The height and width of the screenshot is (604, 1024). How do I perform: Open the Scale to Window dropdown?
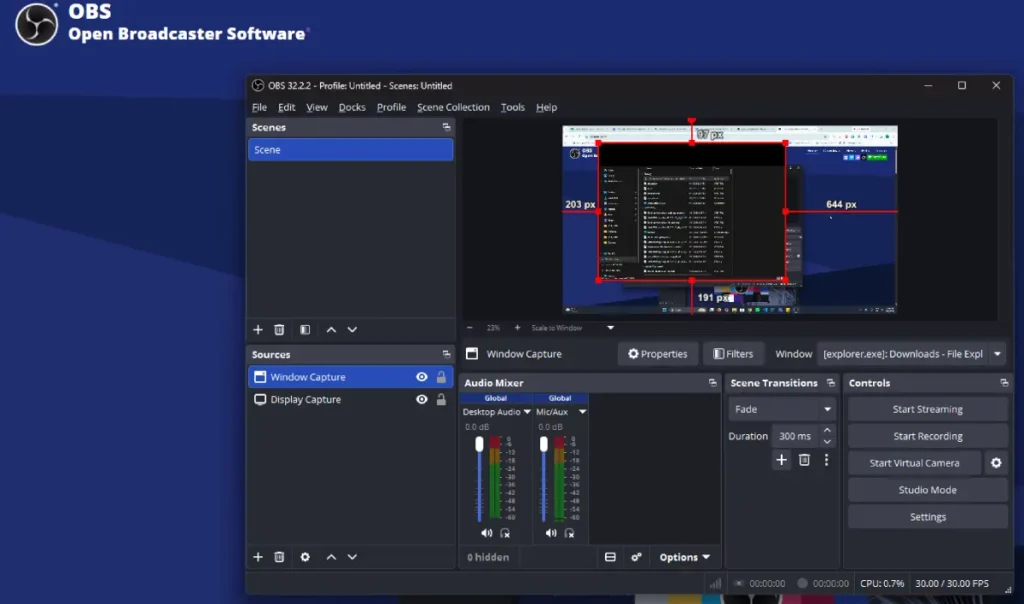[611, 328]
